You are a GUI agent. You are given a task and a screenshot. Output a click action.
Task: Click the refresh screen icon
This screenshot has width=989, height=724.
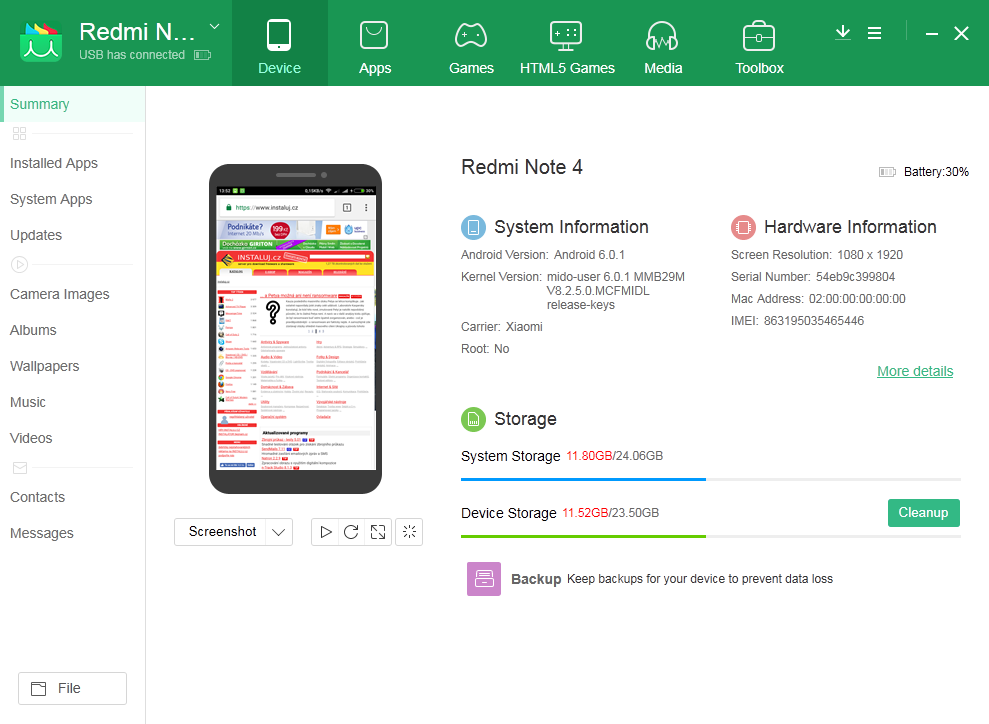(351, 532)
